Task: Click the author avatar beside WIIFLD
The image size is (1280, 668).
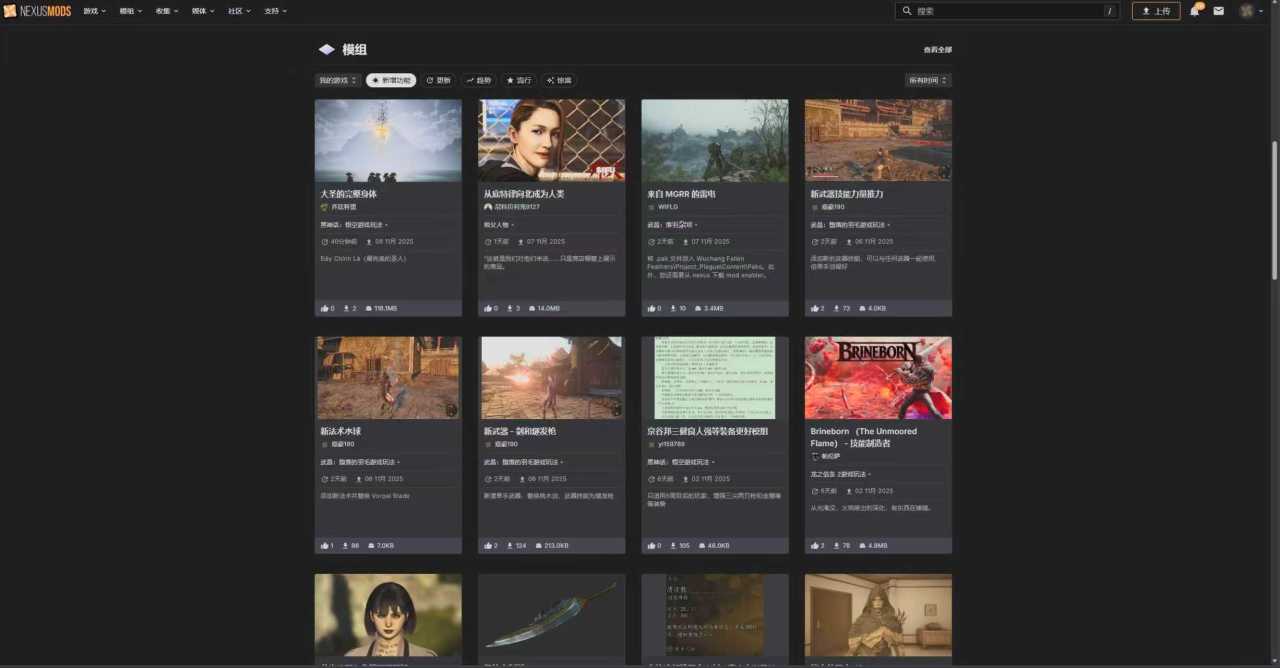Action: point(651,207)
